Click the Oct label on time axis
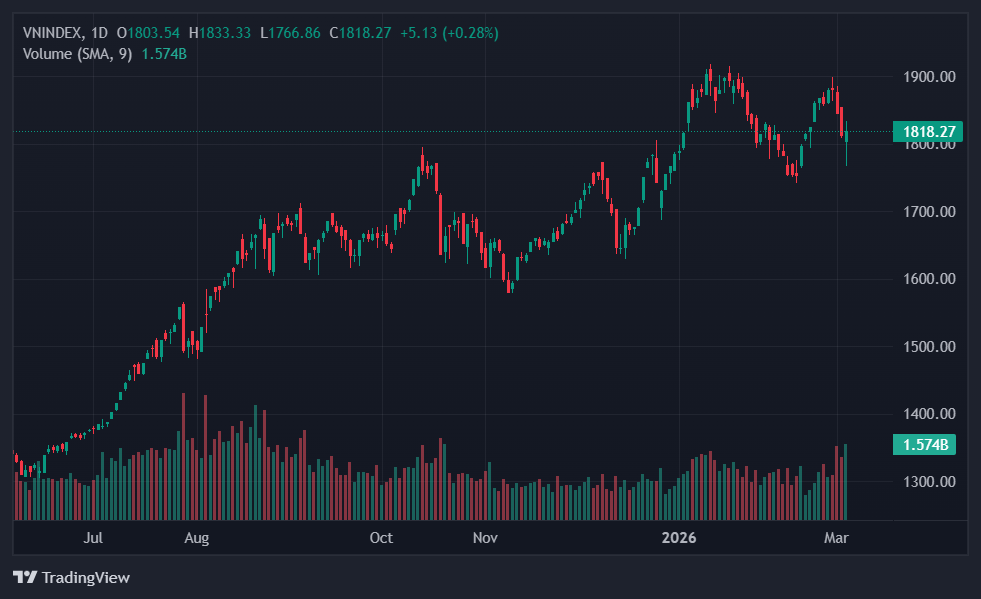Screen dimensions: 981x599 (x=381, y=538)
